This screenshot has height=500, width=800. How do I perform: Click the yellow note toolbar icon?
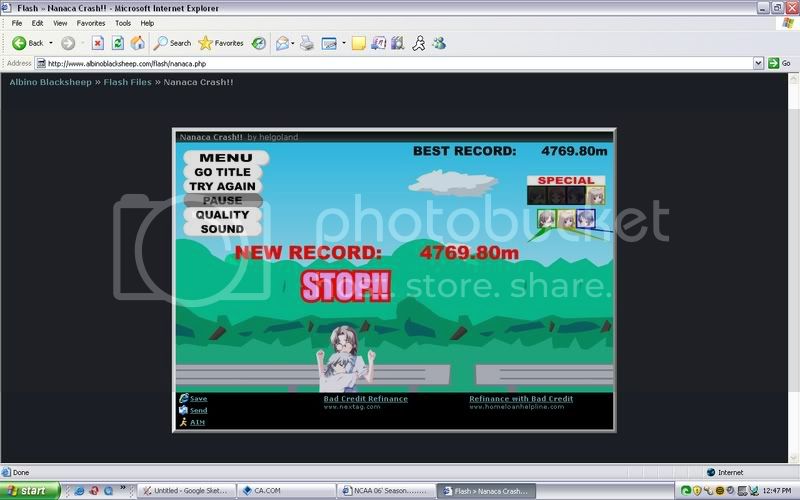click(x=359, y=43)
